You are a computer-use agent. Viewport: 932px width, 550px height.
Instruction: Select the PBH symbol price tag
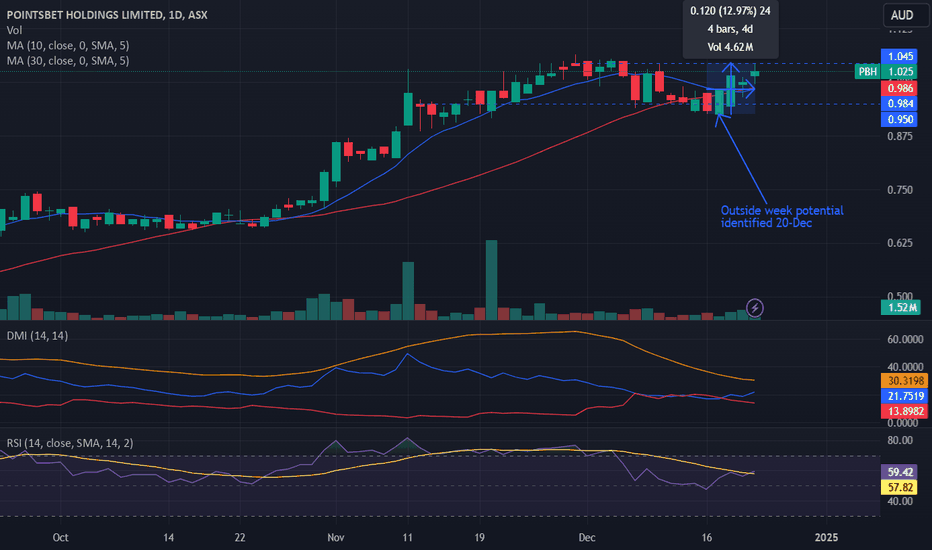(867, 72)
